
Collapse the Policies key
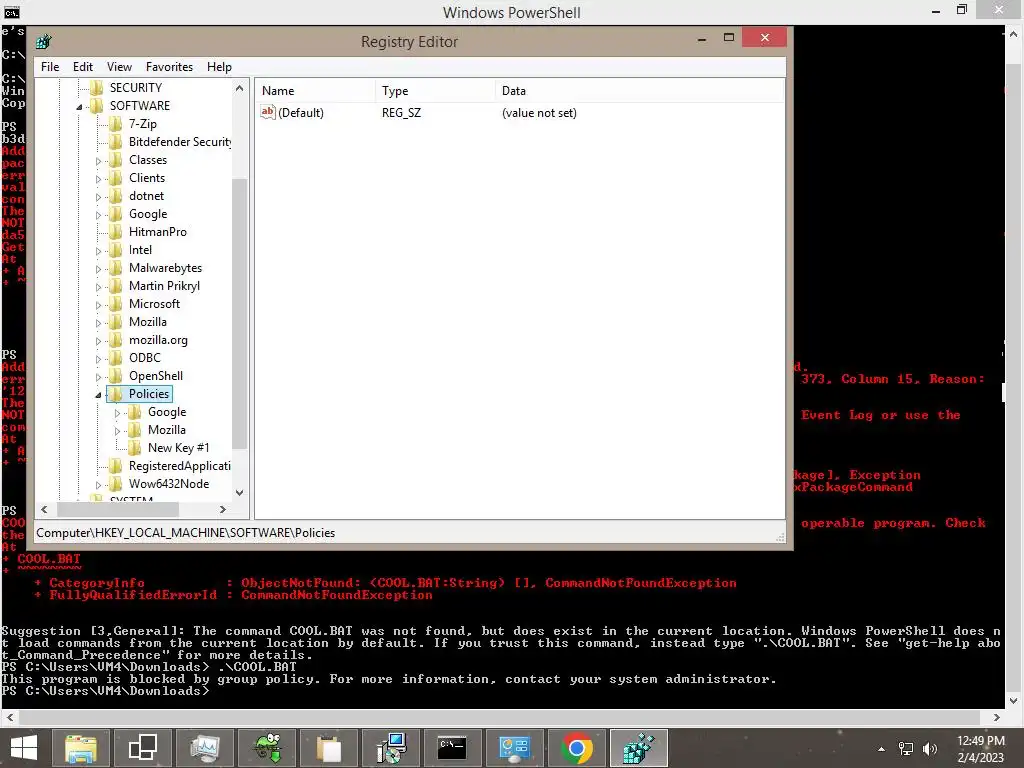coord(98,394)
